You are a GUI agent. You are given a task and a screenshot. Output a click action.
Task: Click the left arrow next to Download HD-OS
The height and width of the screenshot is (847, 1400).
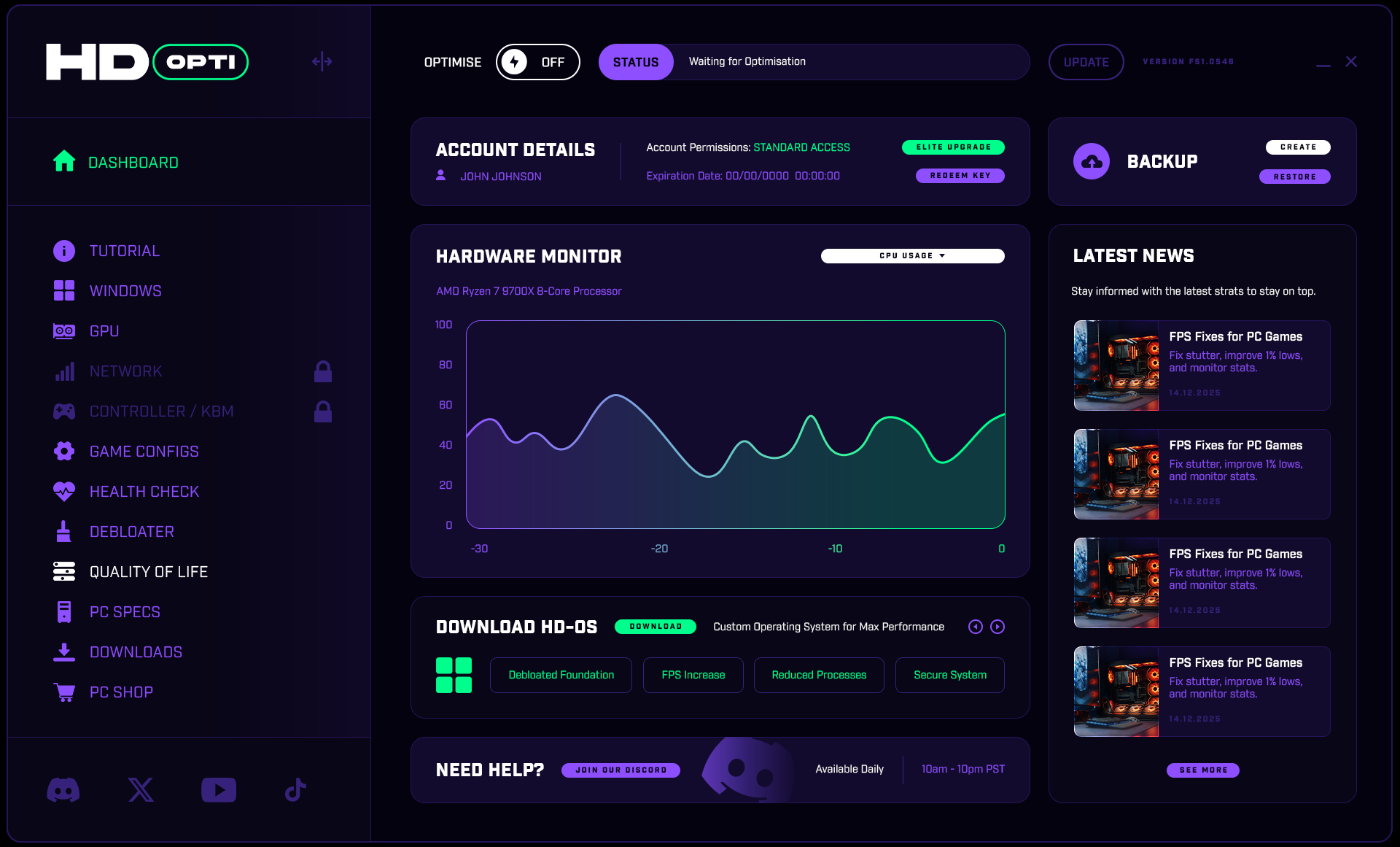pos(975,626)
